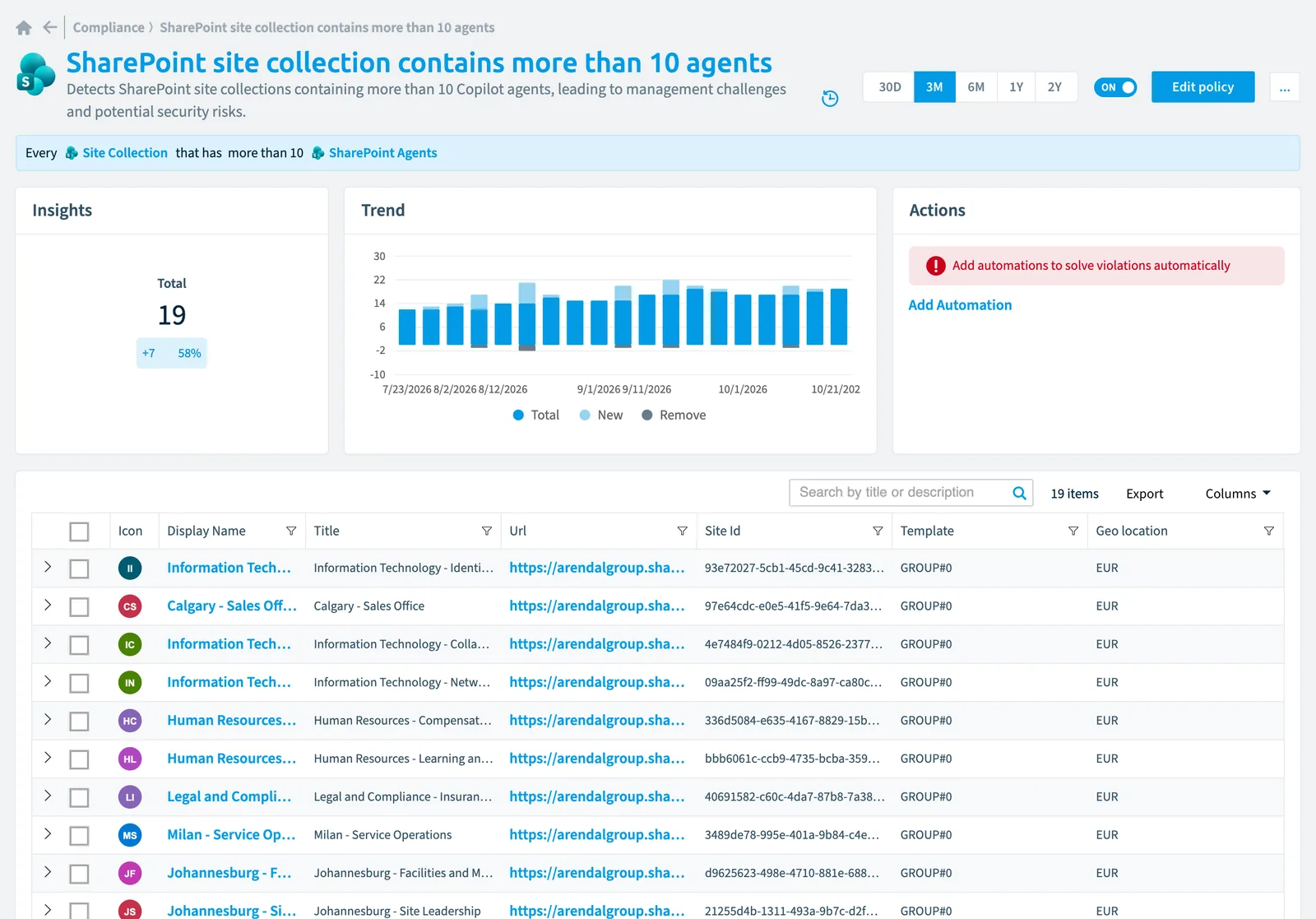Check the select-all header checkbox
The width and height of the screenshot is (1316, 919).
click(x=79, y=531)
